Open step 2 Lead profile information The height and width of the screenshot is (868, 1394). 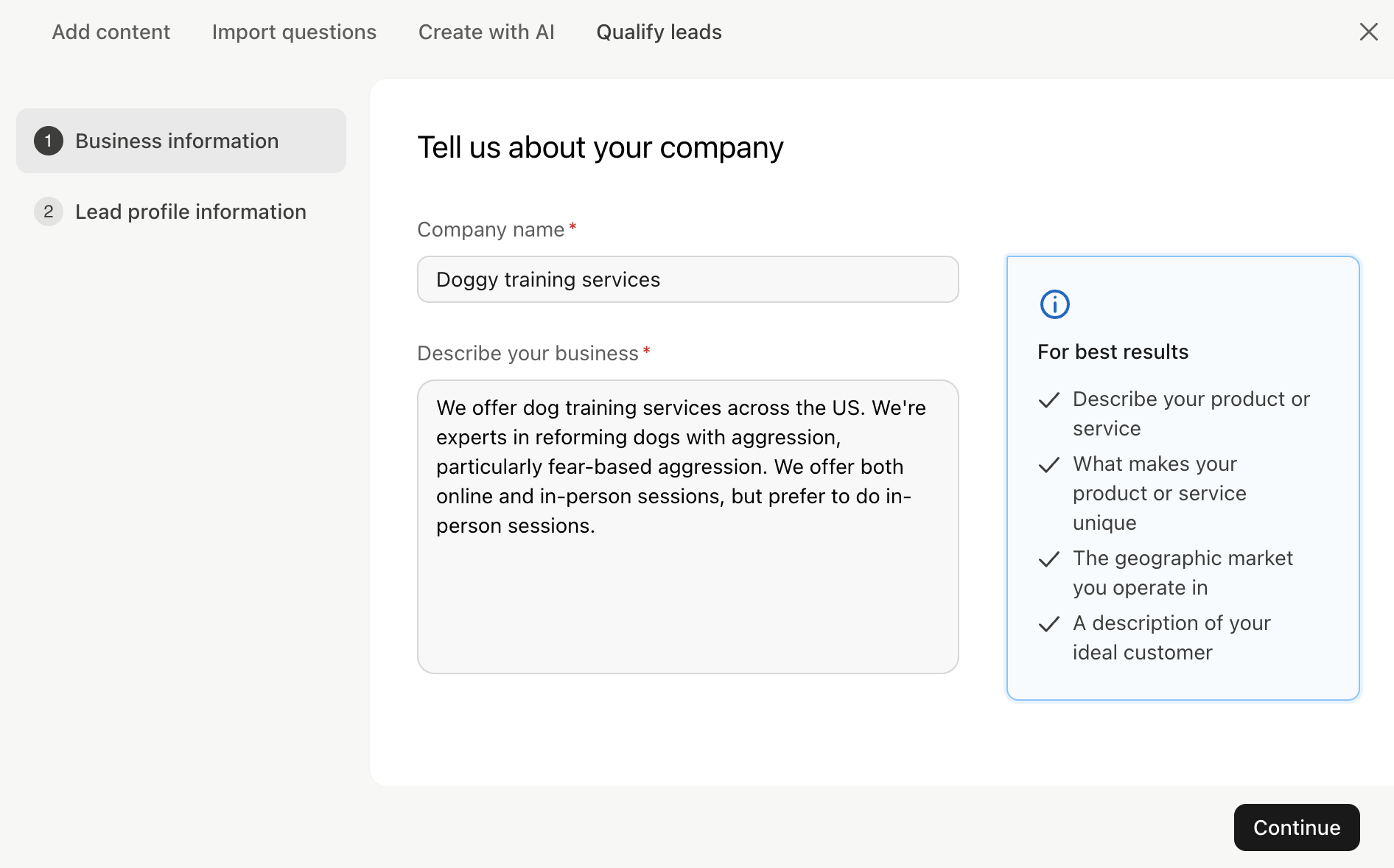[181, 211]
